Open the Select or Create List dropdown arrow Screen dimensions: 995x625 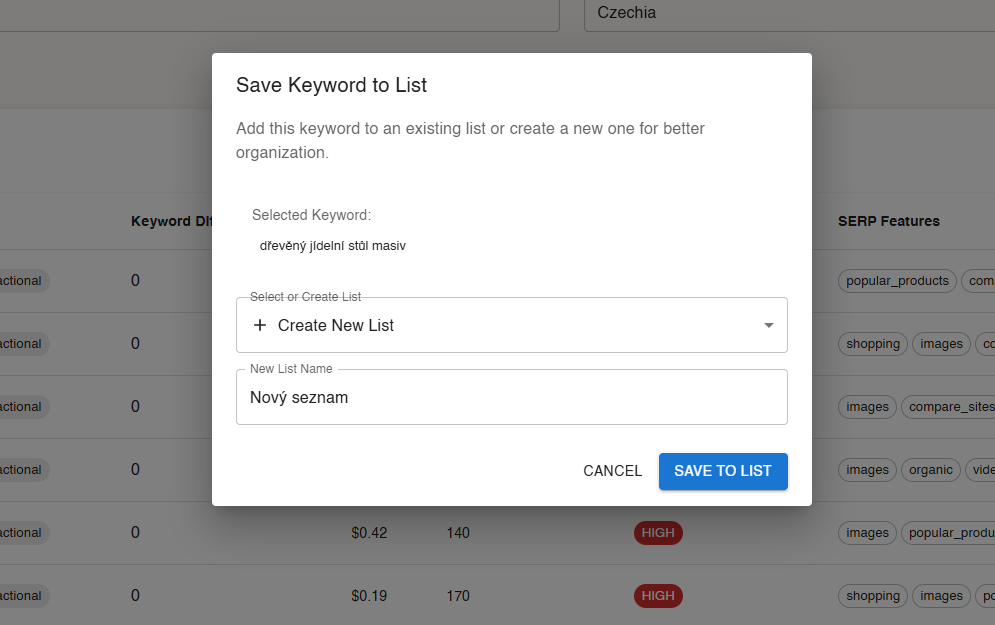coord(768,325)
